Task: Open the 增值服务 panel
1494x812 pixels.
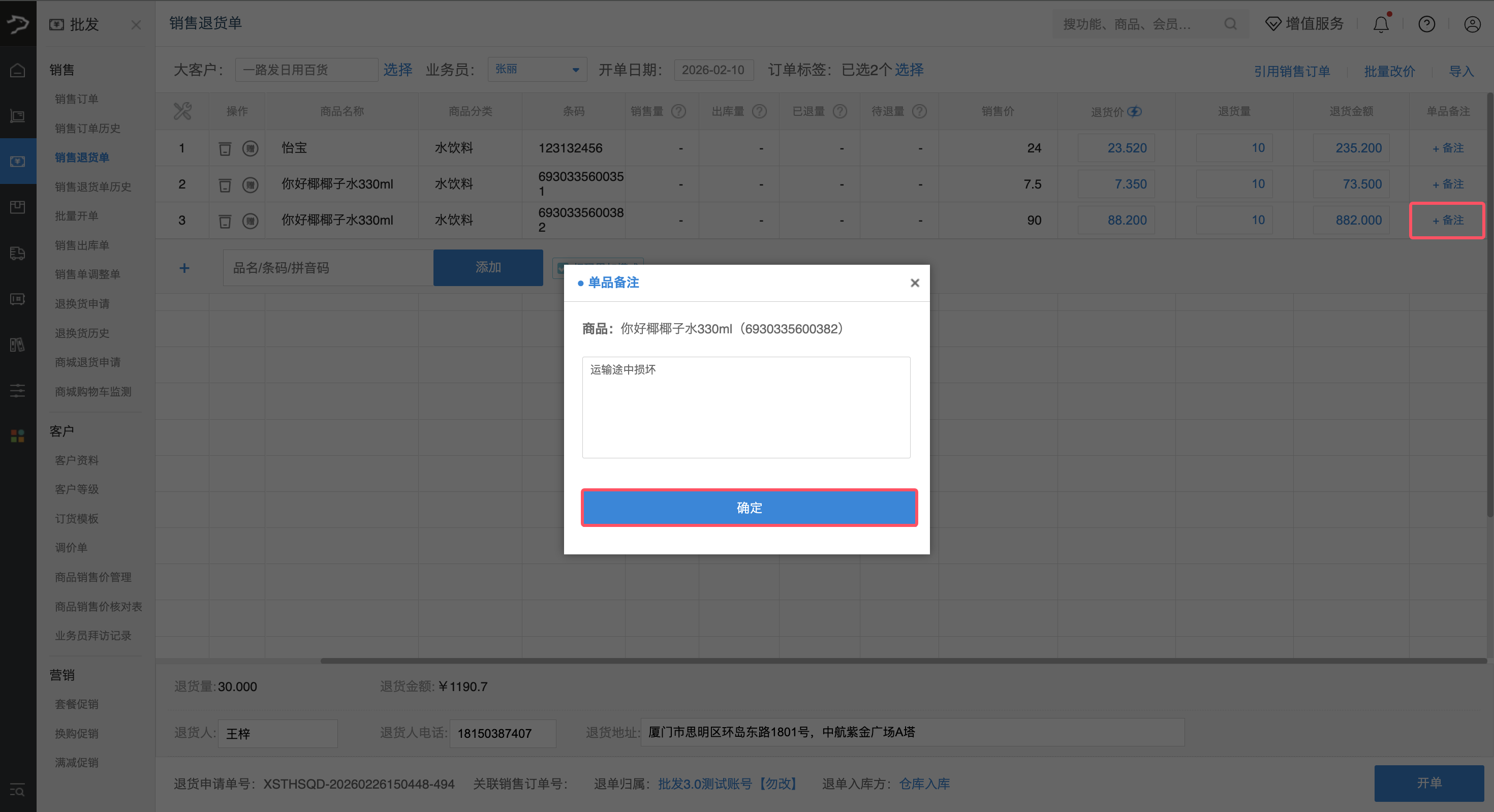Action: 1304,24
